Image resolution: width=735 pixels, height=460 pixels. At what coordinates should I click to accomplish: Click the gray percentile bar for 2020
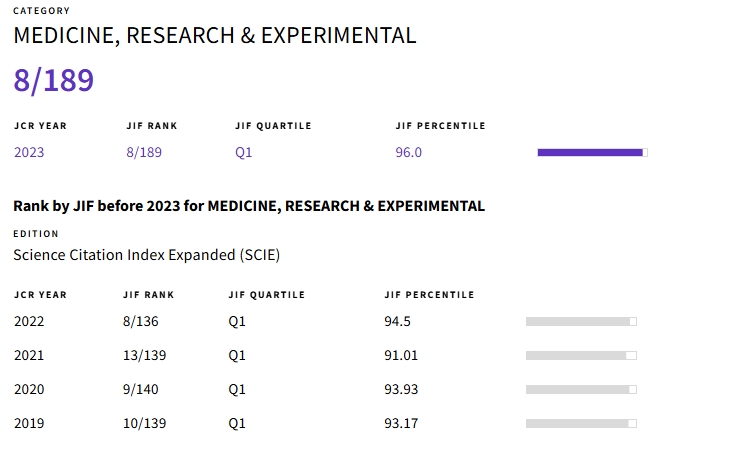tap(581, 389)
